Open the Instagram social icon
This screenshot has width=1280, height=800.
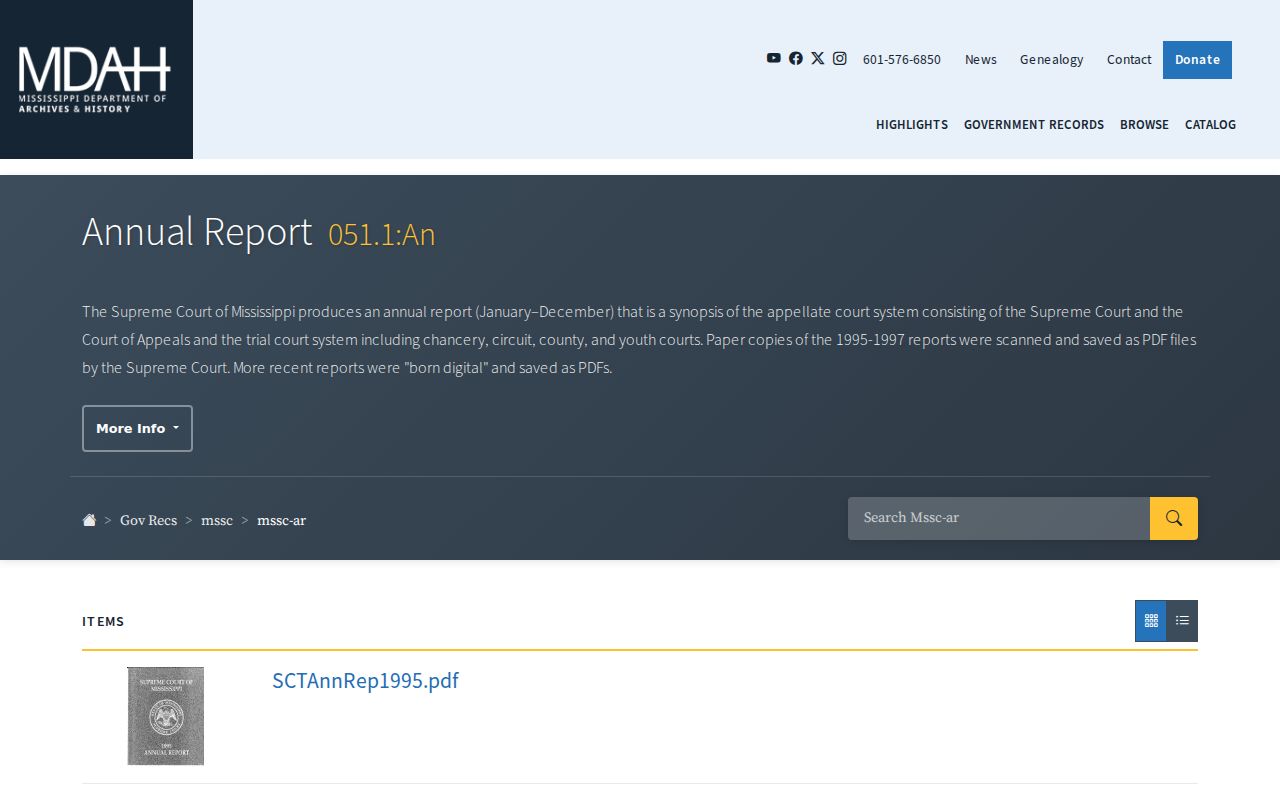[x=840, y=58]
